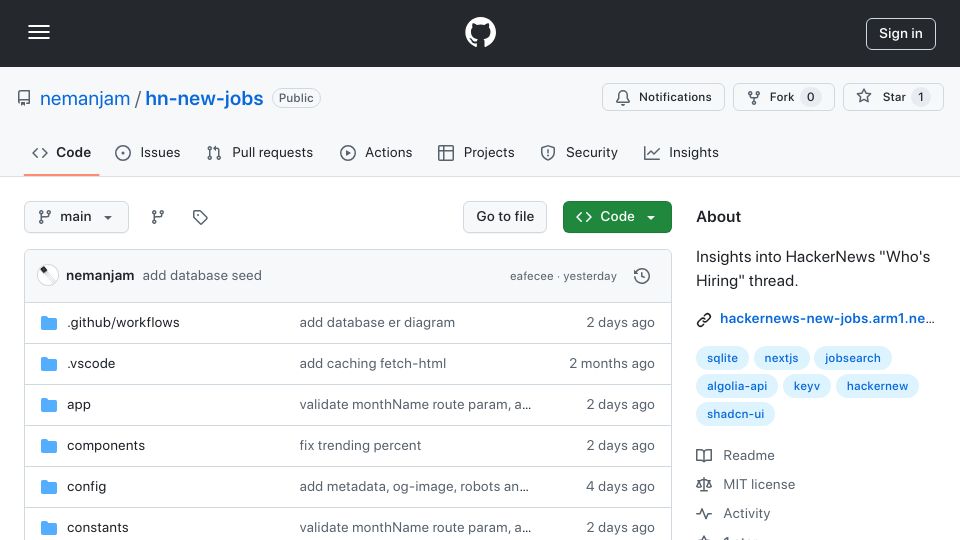Image resolution: width=960 pixels, height=540 pixels.
Task: Switch to the Issues tab
Action: pos(148,152)
